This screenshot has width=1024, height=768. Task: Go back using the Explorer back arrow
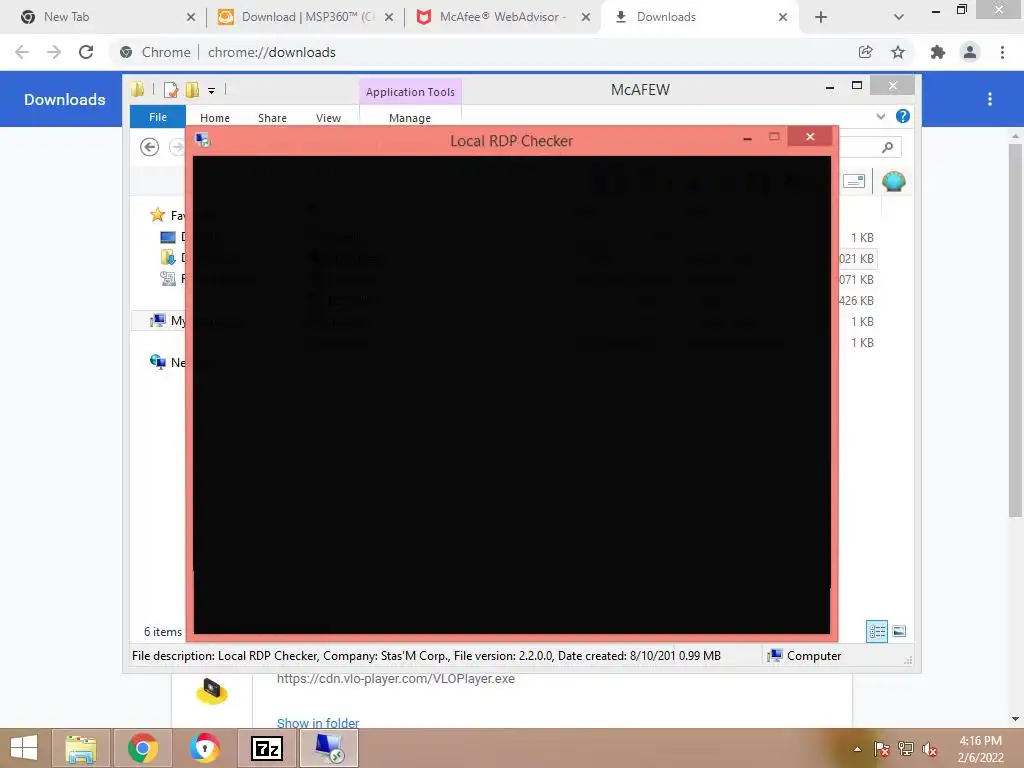150,147
